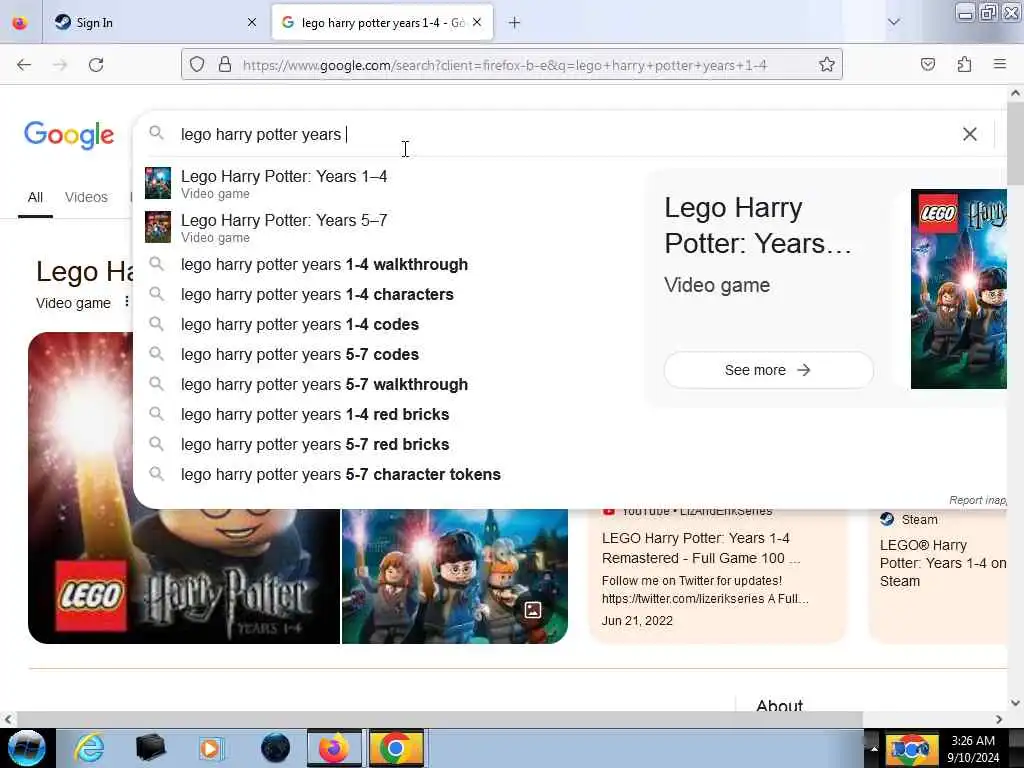
Task: Click the taskbar clock showing 3:26 AM
Action: pyautogui.click(x=973, y=749)
